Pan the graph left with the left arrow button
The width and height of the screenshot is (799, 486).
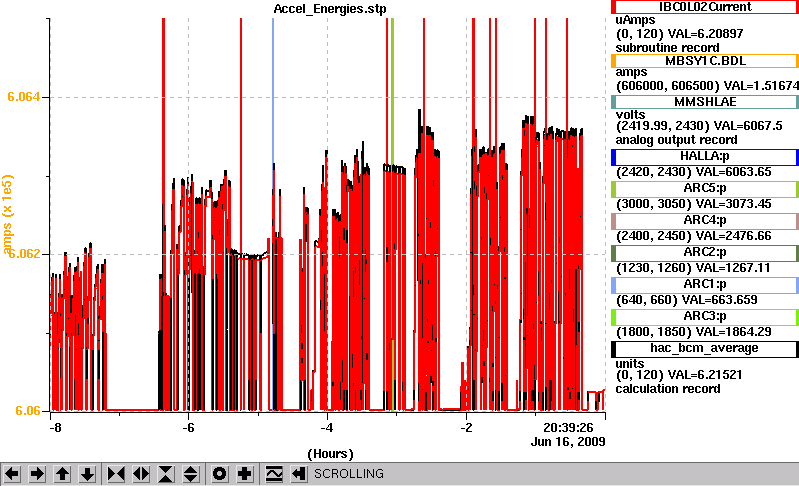pyautogui.click(x=12, y=474)
